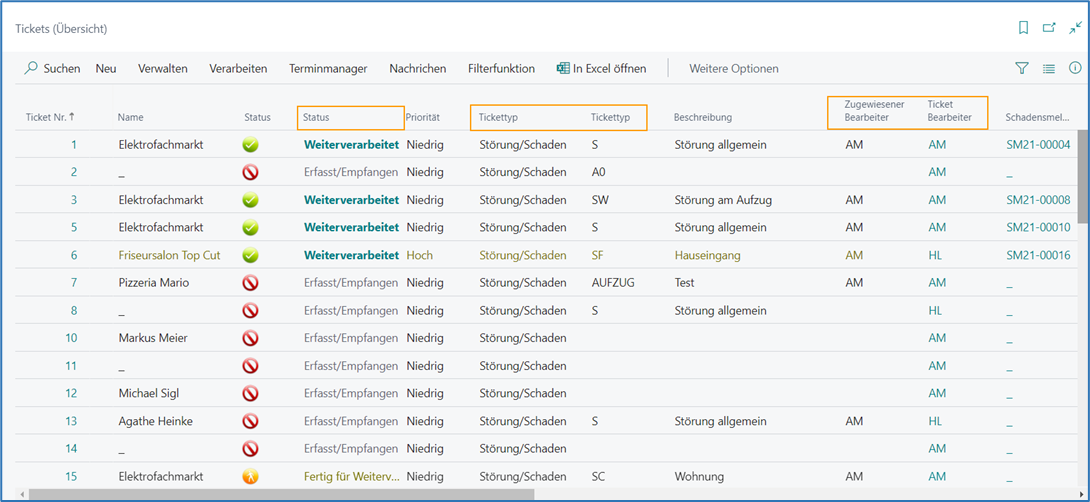1090x502 pixels.
Task: Click the bookmark icon in the header
Action: point(1023,28)
